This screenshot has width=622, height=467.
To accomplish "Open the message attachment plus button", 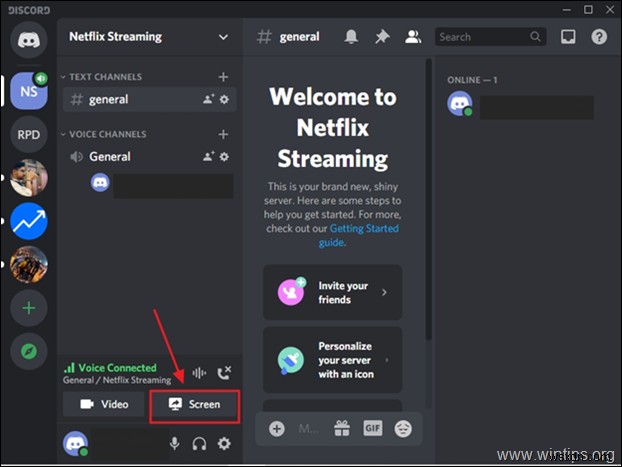I will click(276, 429).
